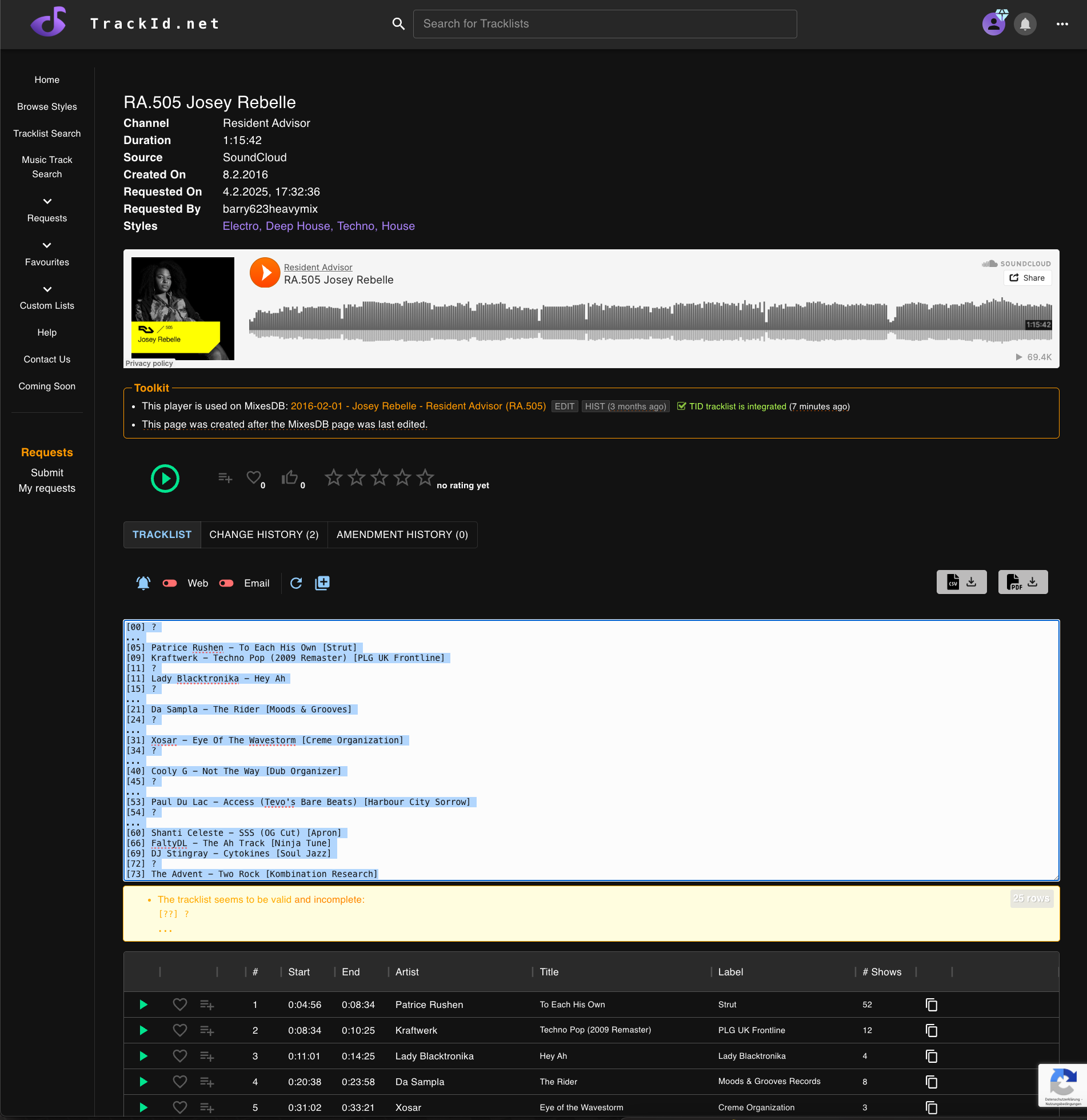Click the SoundCloud Share button
Image resolution: width=1087 pixels, height=1120 pixels.
(x=1028, y=278)
